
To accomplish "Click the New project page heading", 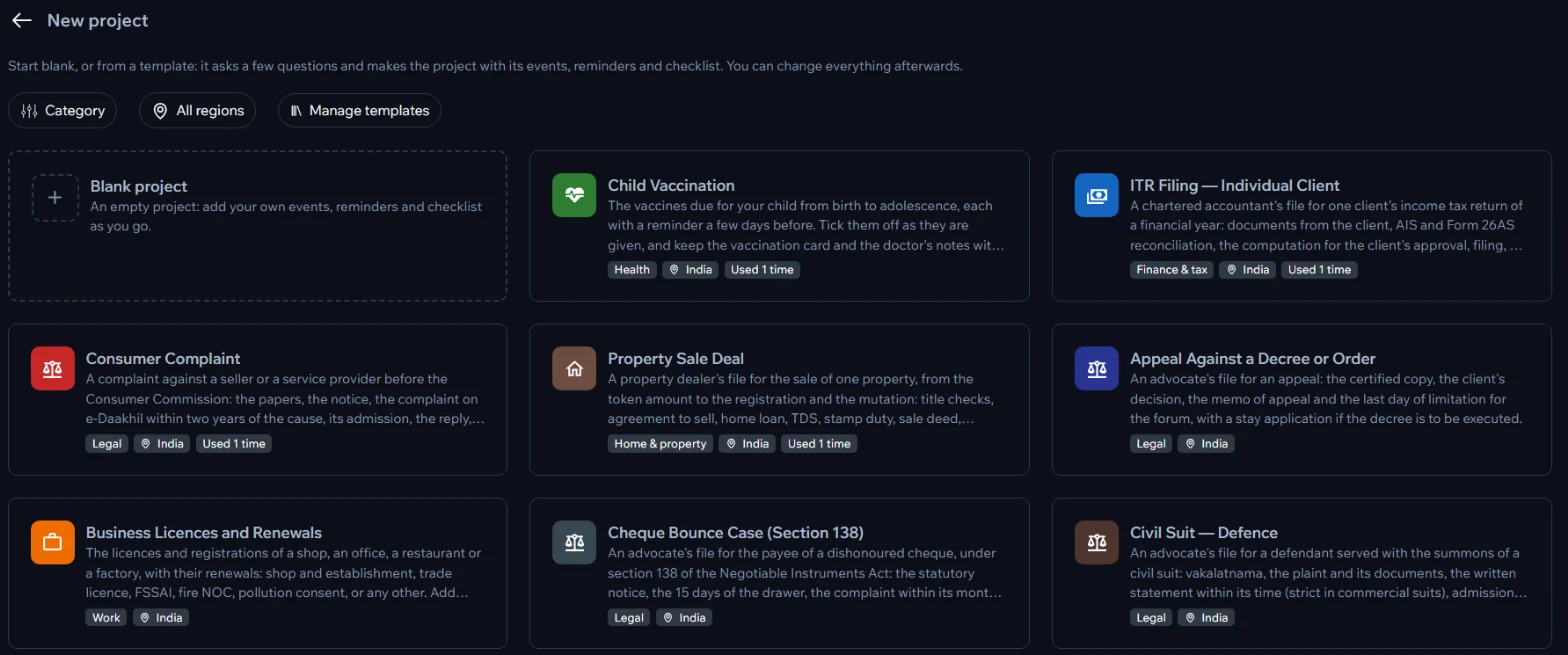I will coord(98,20).
